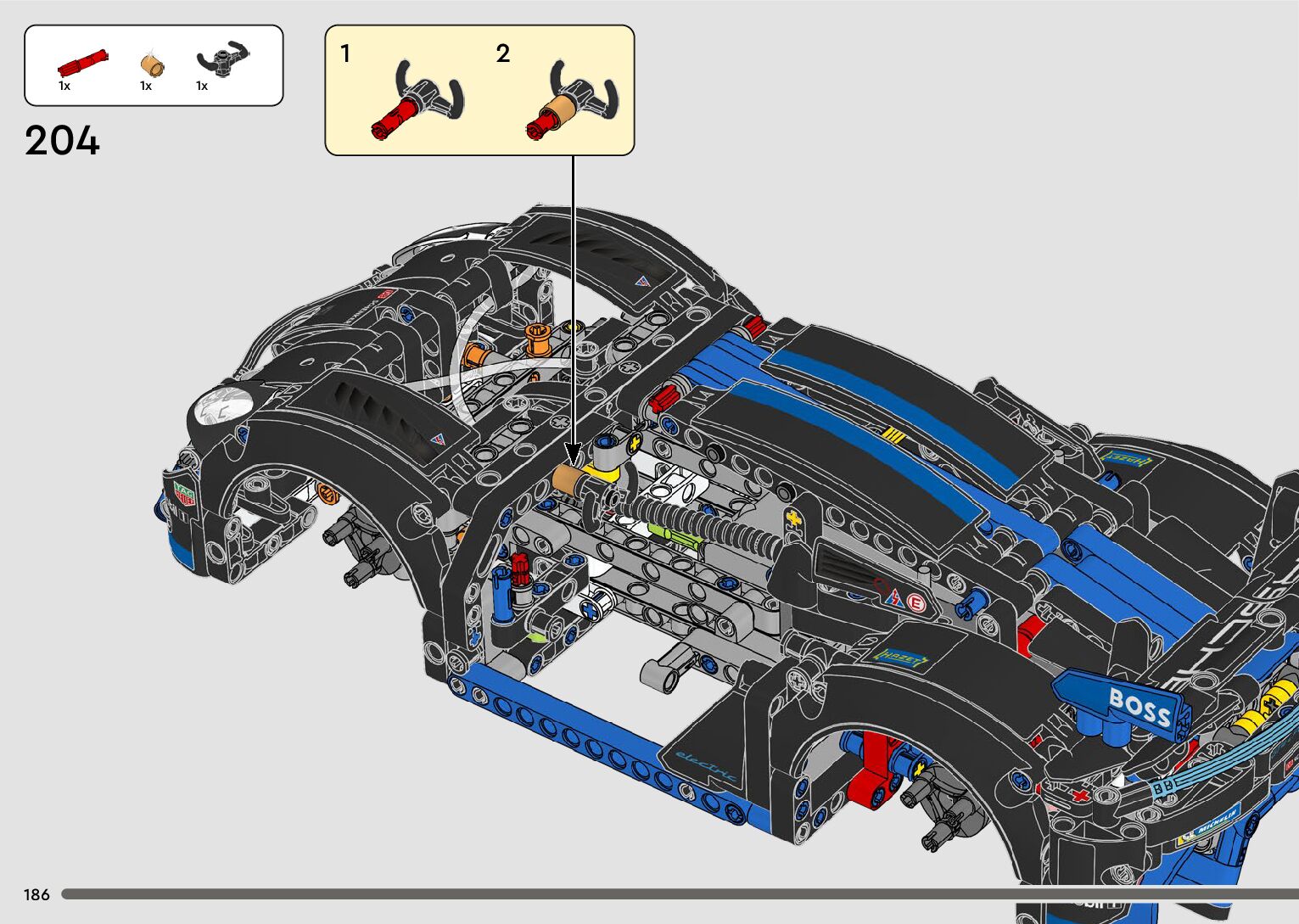Click the red E emergency sticker
Image resolution: width=1299 pixels, height=924 pixels.
click(x=915, y=603)
